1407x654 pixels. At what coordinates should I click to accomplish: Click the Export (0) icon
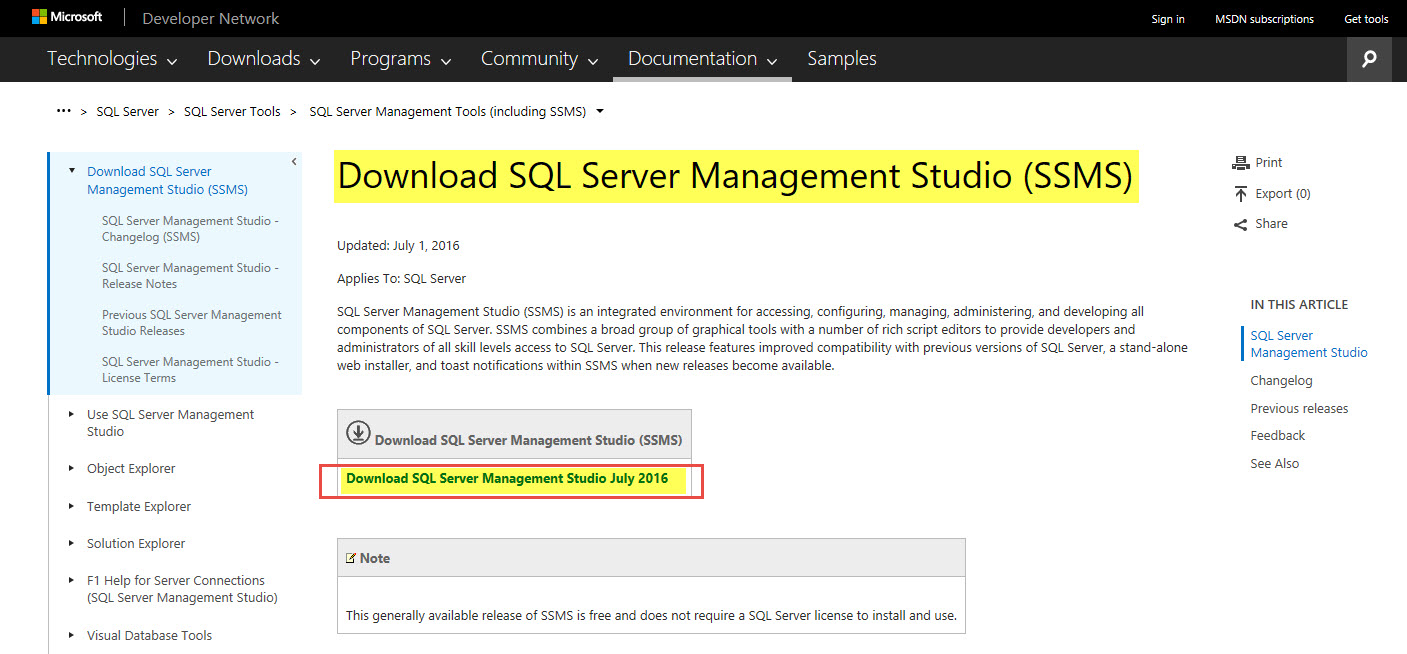click(1241, 193)
